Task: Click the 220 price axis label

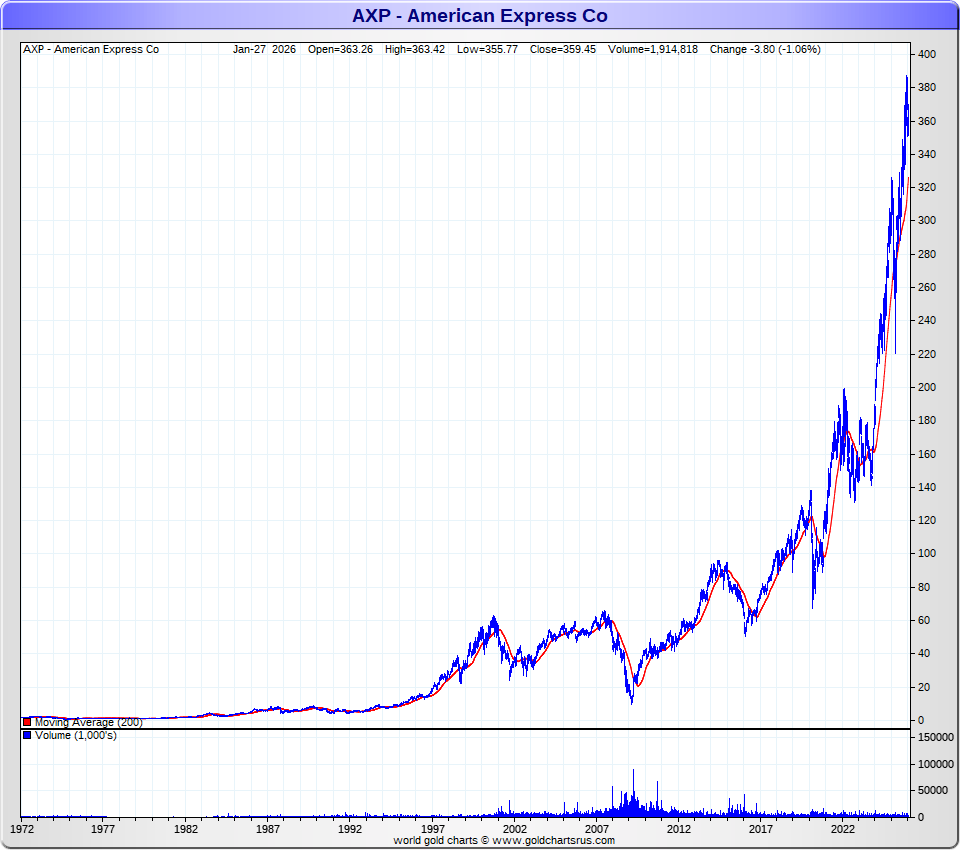Action: point(927,354)
